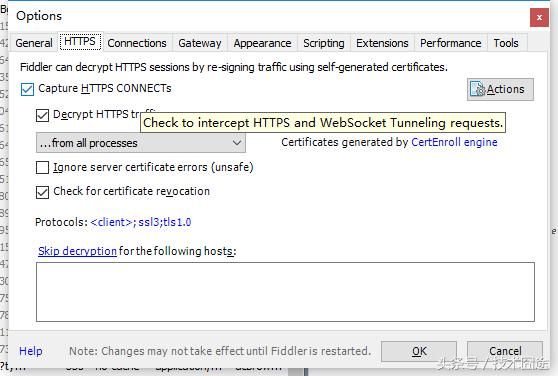Show the Performance tab

[451, 43]
